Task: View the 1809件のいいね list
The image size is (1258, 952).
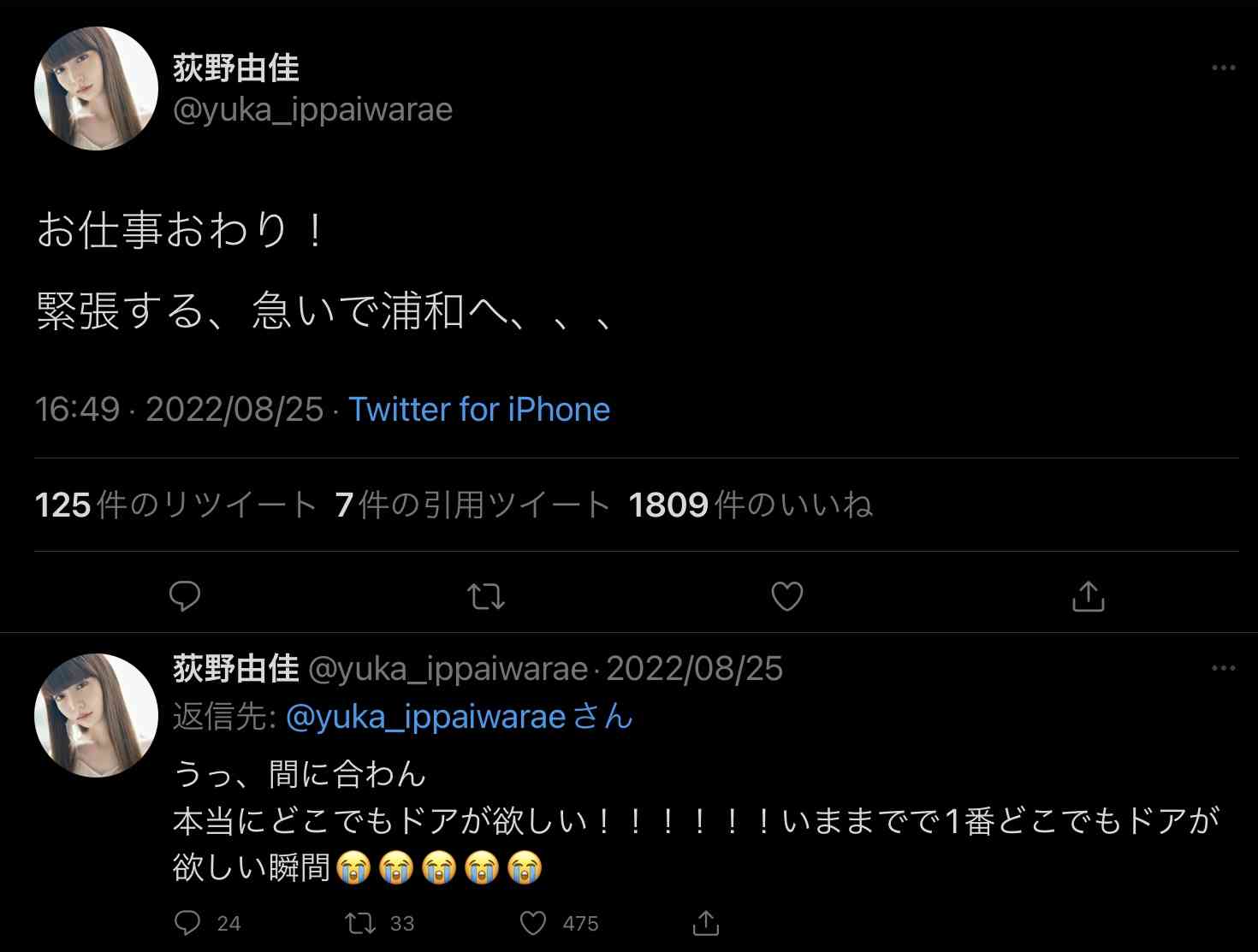Action: tap(751, 505)
